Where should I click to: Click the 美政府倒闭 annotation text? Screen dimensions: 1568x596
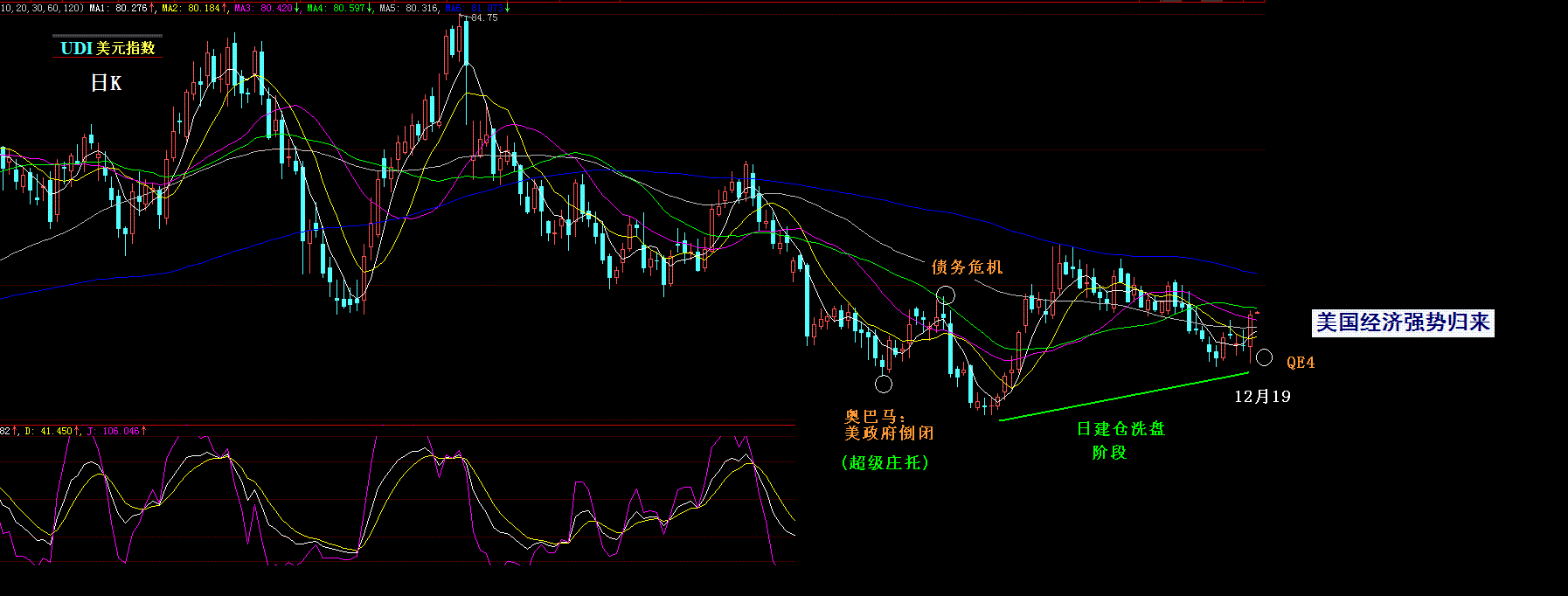coord(889,433)
